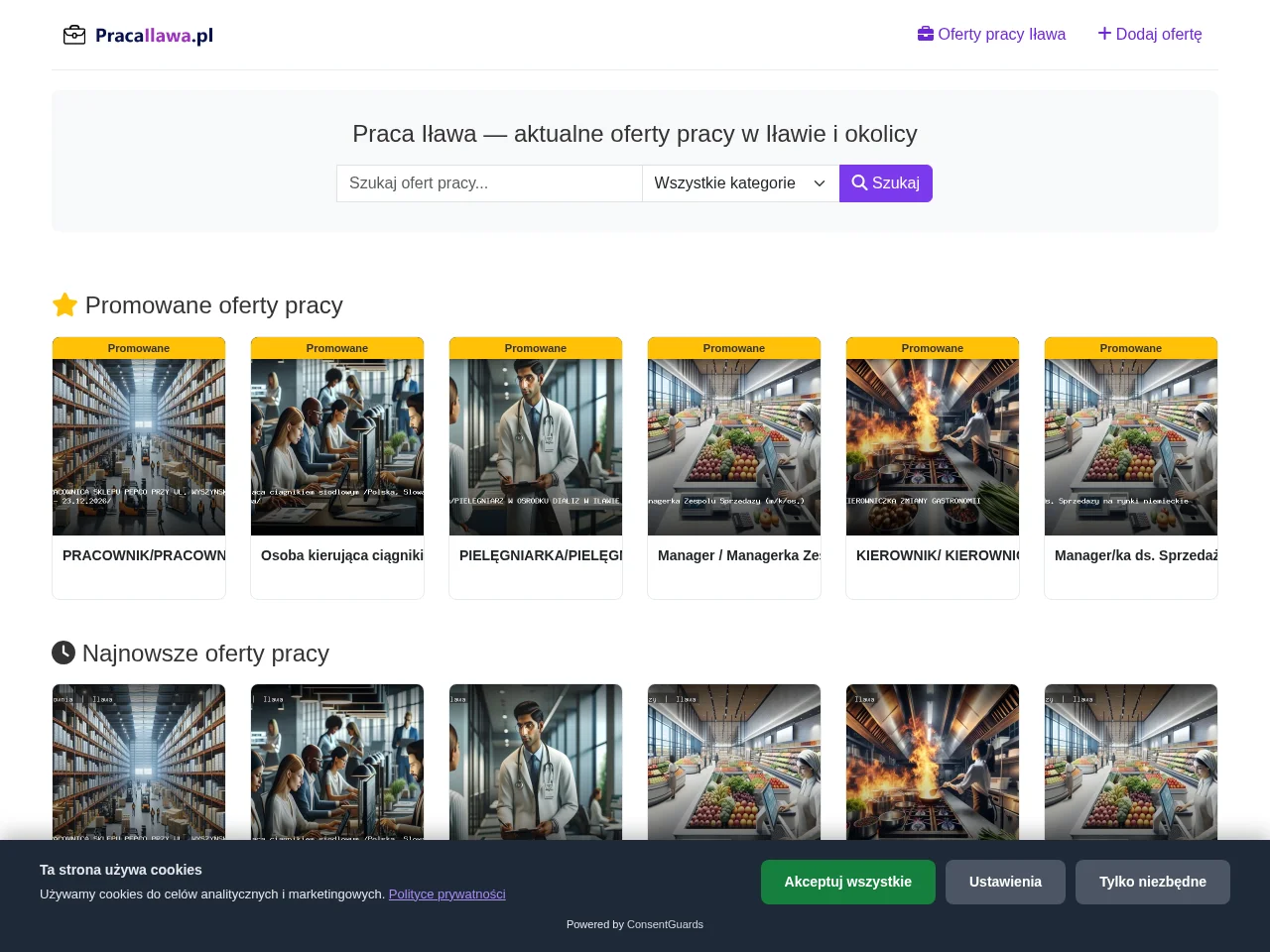1270x952 pixels.
Task: Click the Osoba kierująca ciągnikiem offer title
Action: (x=342, y=555)
